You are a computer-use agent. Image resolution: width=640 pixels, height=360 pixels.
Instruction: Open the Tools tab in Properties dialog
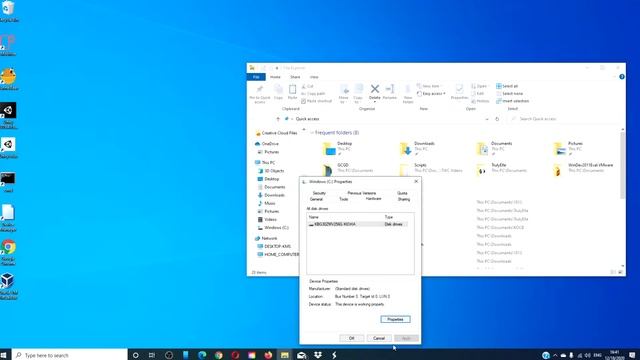(344, 199)
